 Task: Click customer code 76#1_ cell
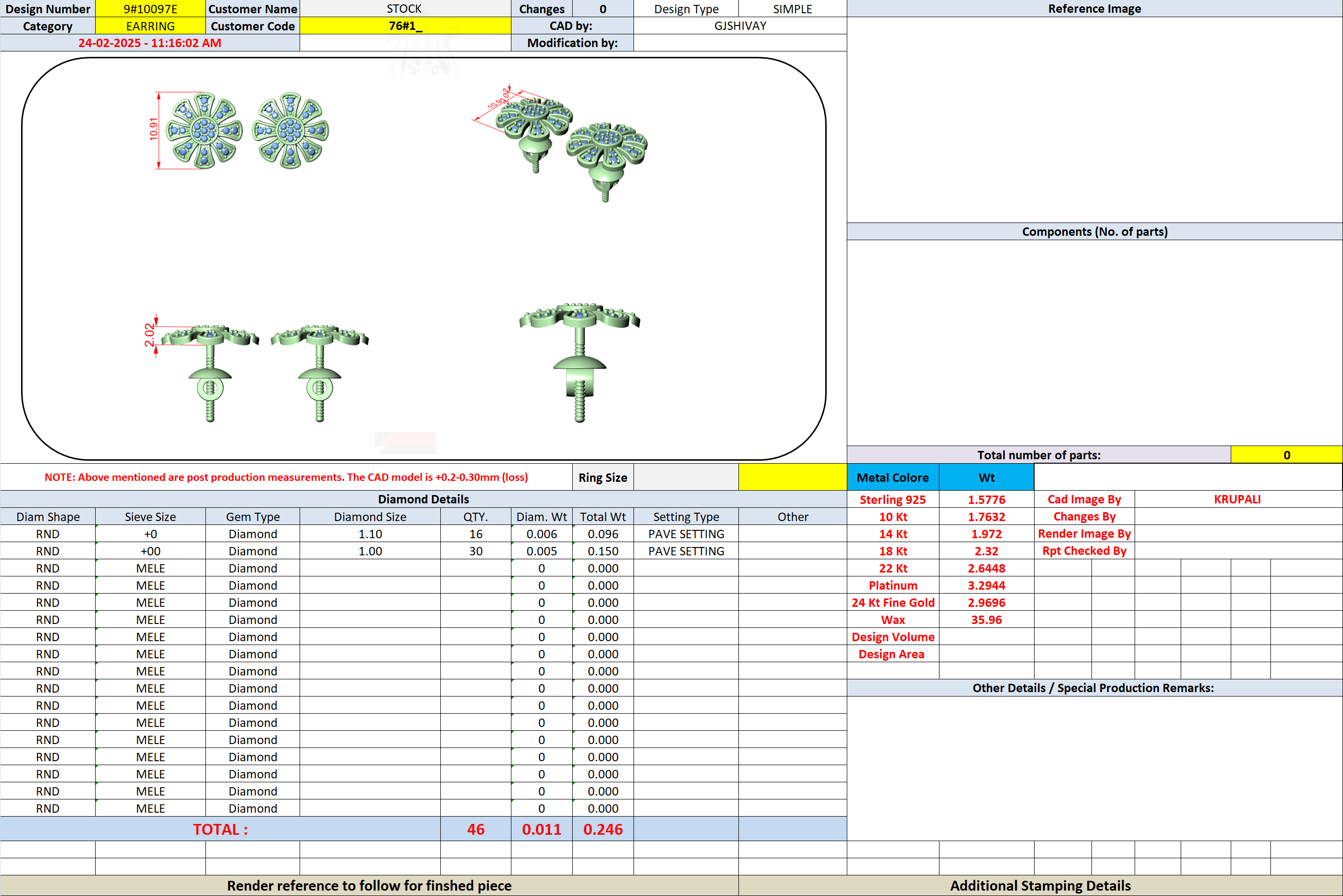405,25
